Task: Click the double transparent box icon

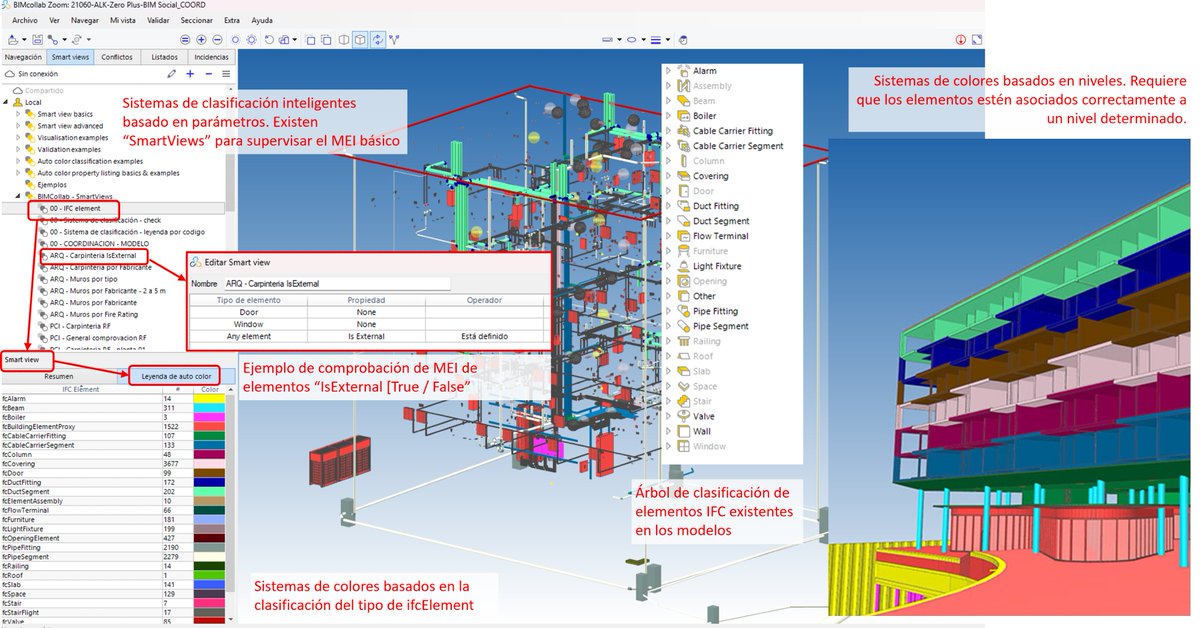Action: (x=326, y=40)
